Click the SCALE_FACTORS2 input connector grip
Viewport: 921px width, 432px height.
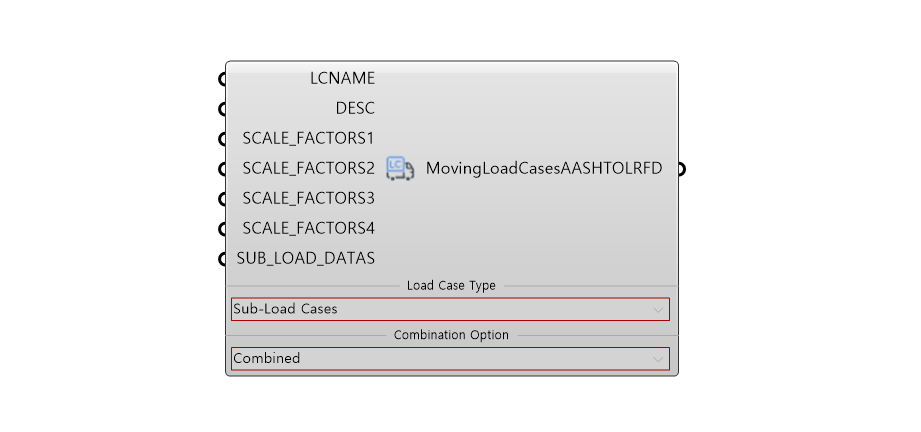[x=223, y=169]
